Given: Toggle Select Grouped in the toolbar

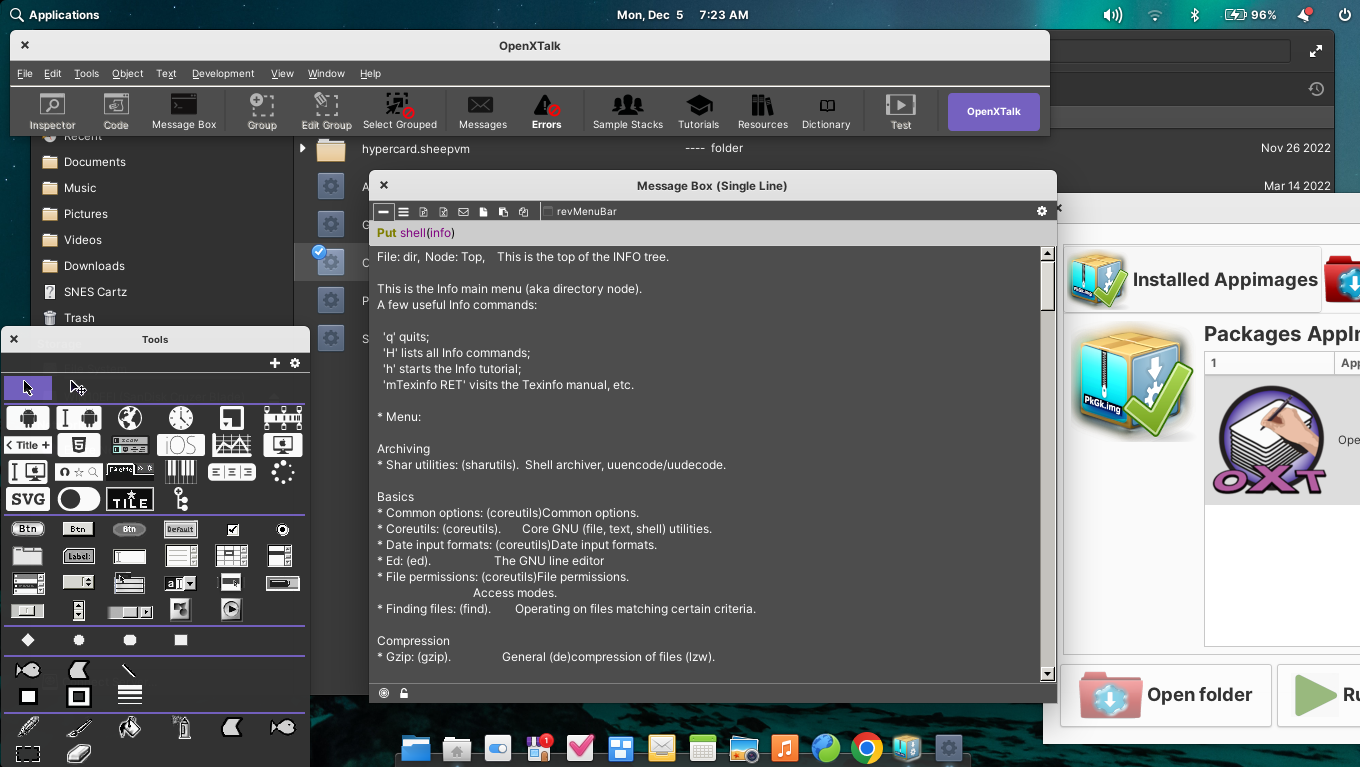Looking at the screenshot, I should 400,111.
